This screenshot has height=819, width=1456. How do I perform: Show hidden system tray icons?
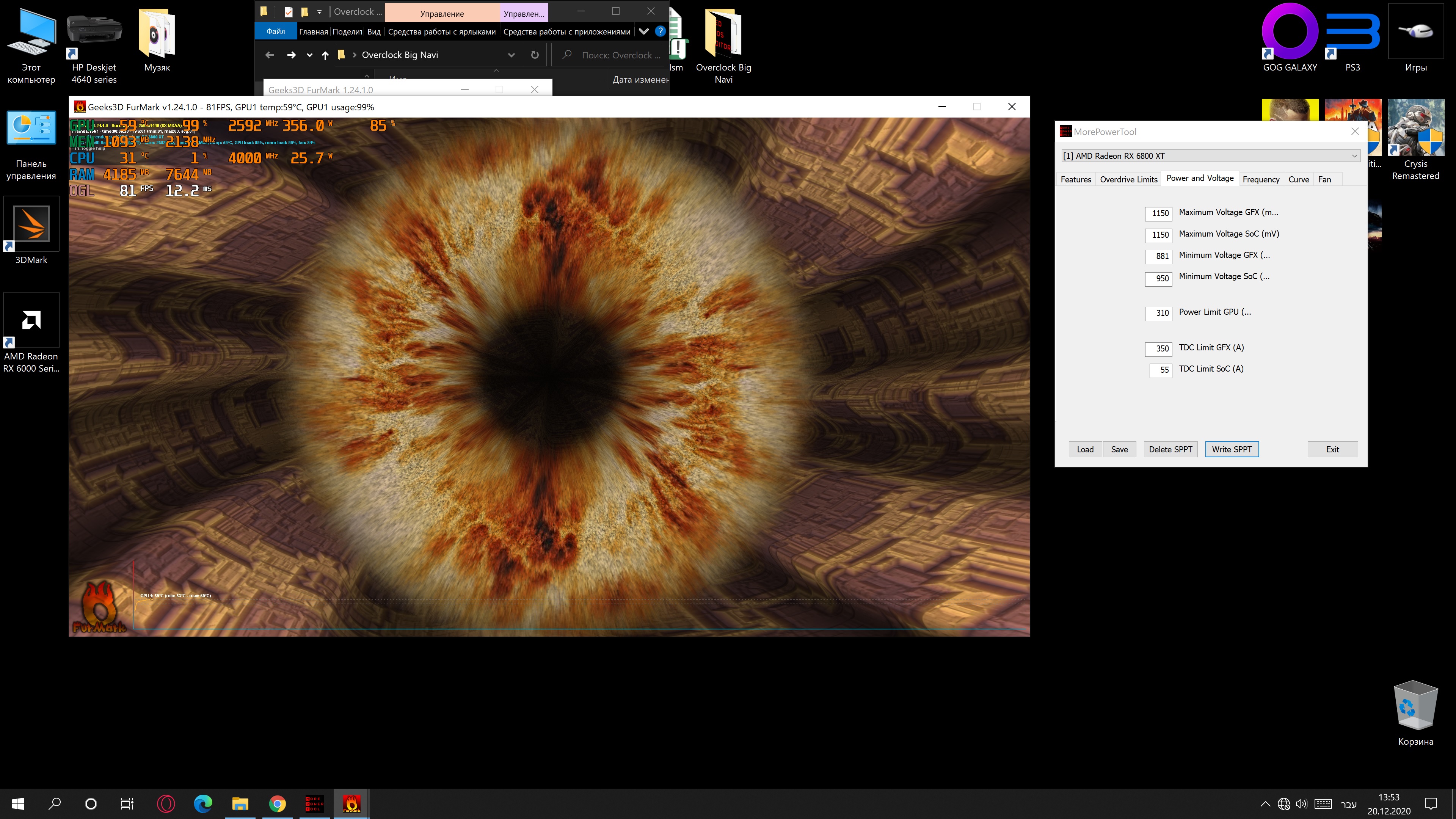pyautogui.click(x=1265, y=804)
